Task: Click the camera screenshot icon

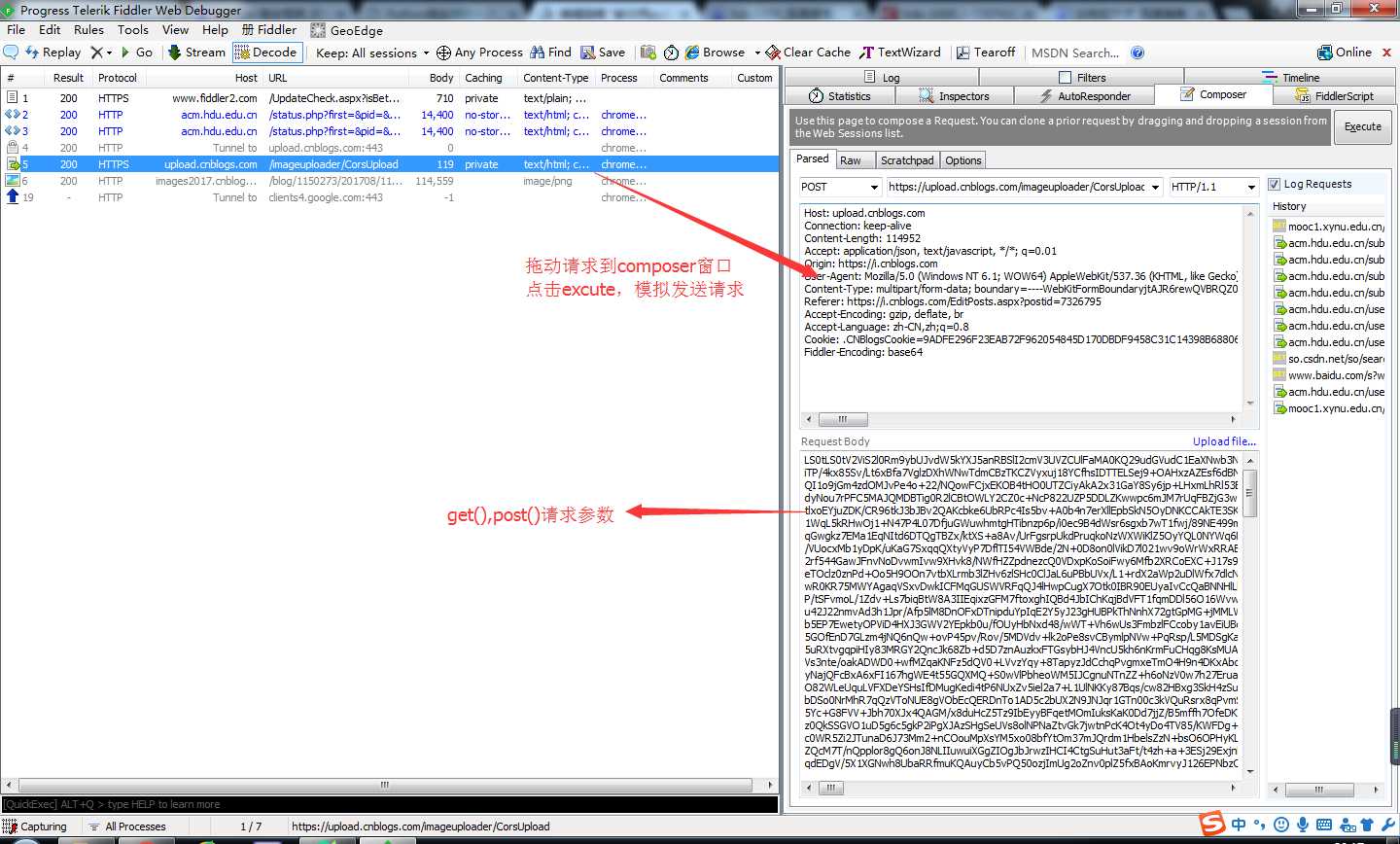Action: [x=647, y=53]
